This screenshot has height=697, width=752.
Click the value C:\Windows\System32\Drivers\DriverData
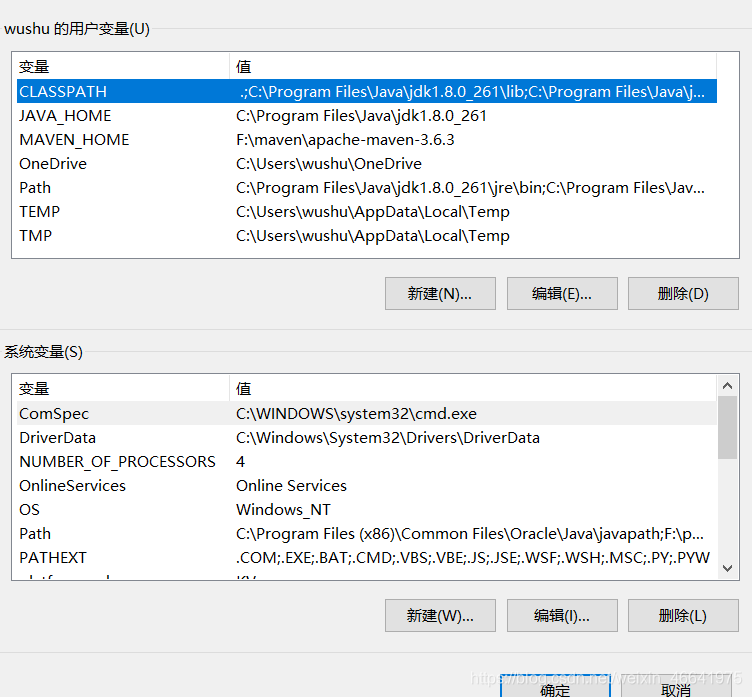point(388,437)
